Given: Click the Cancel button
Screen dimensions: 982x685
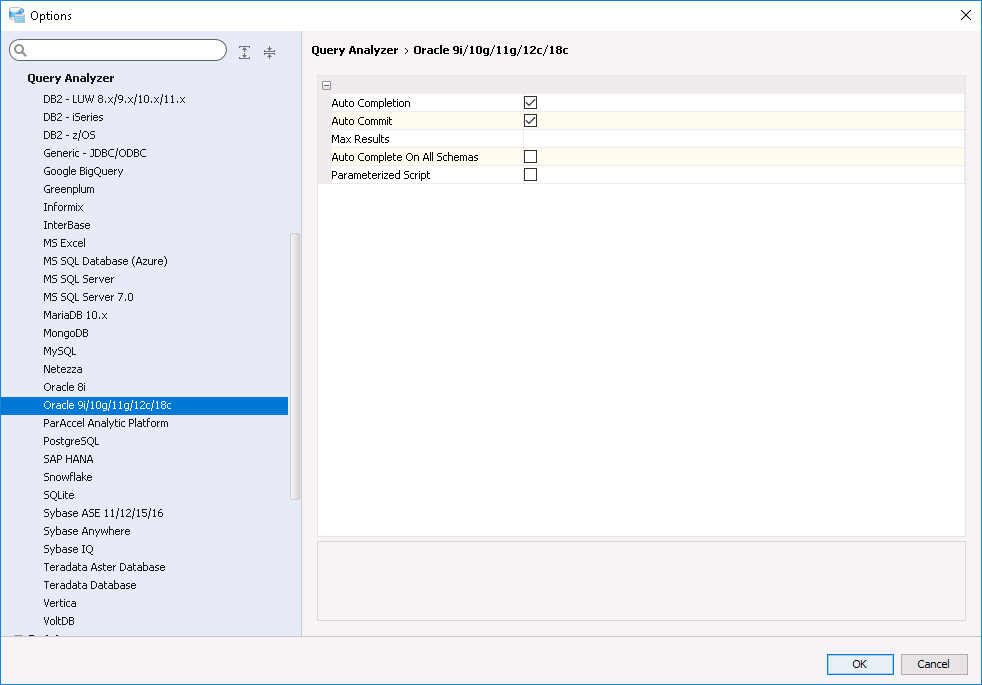Looking at the screenshot, I should pyautogui.click(x=933, y=664).
